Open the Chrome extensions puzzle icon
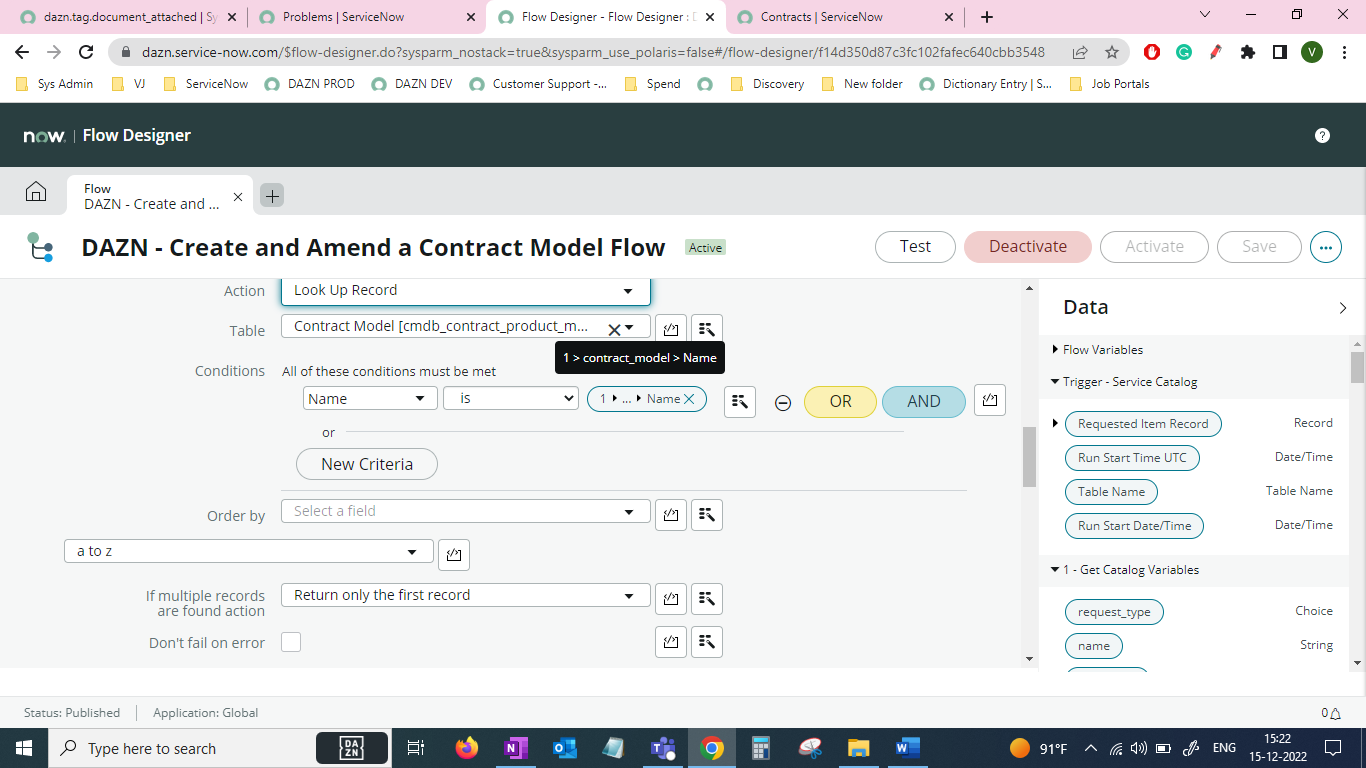This screenshot has width=1366, height=768. pos(1247,52)
